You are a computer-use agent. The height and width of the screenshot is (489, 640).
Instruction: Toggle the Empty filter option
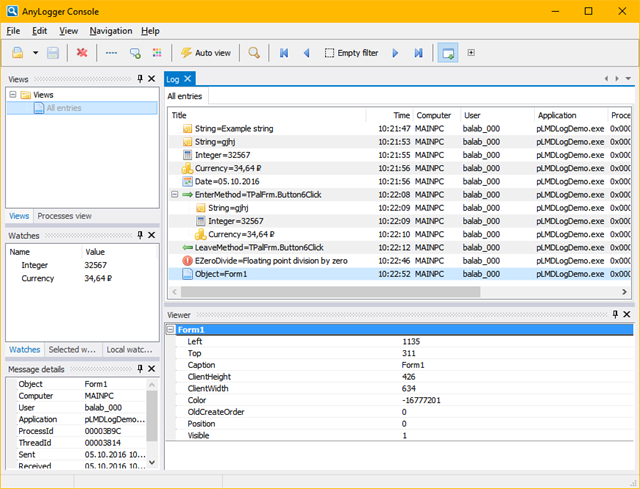click(x=350, y=52)
